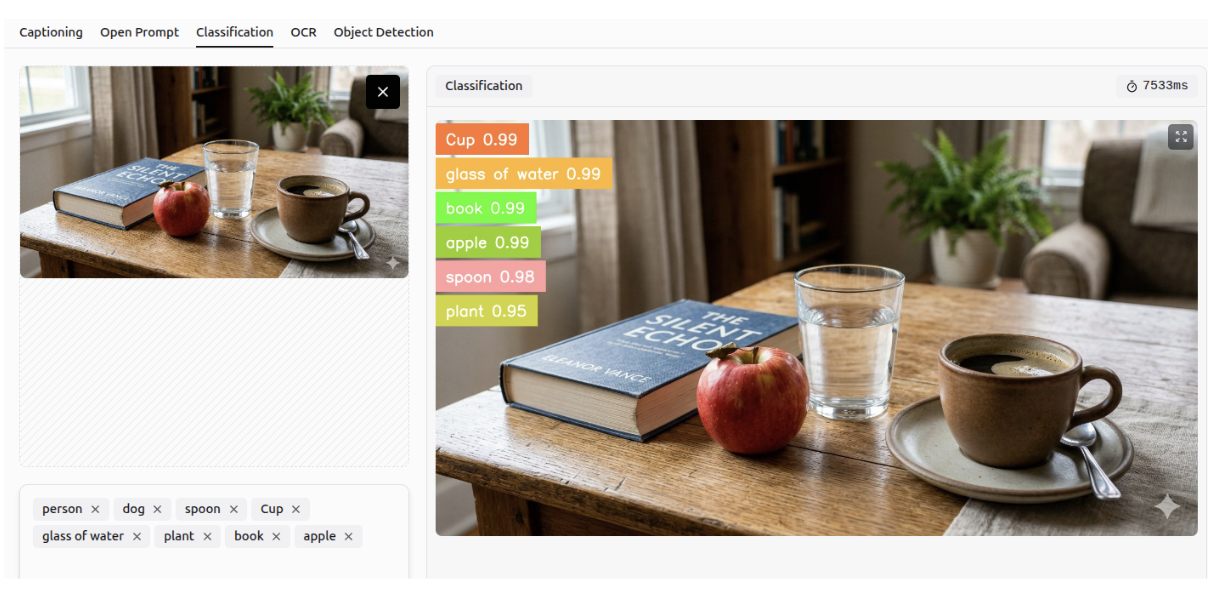Screen dimensions: 1218x594
Task: Click the uploaded image thumbnail
Action: 214,172
